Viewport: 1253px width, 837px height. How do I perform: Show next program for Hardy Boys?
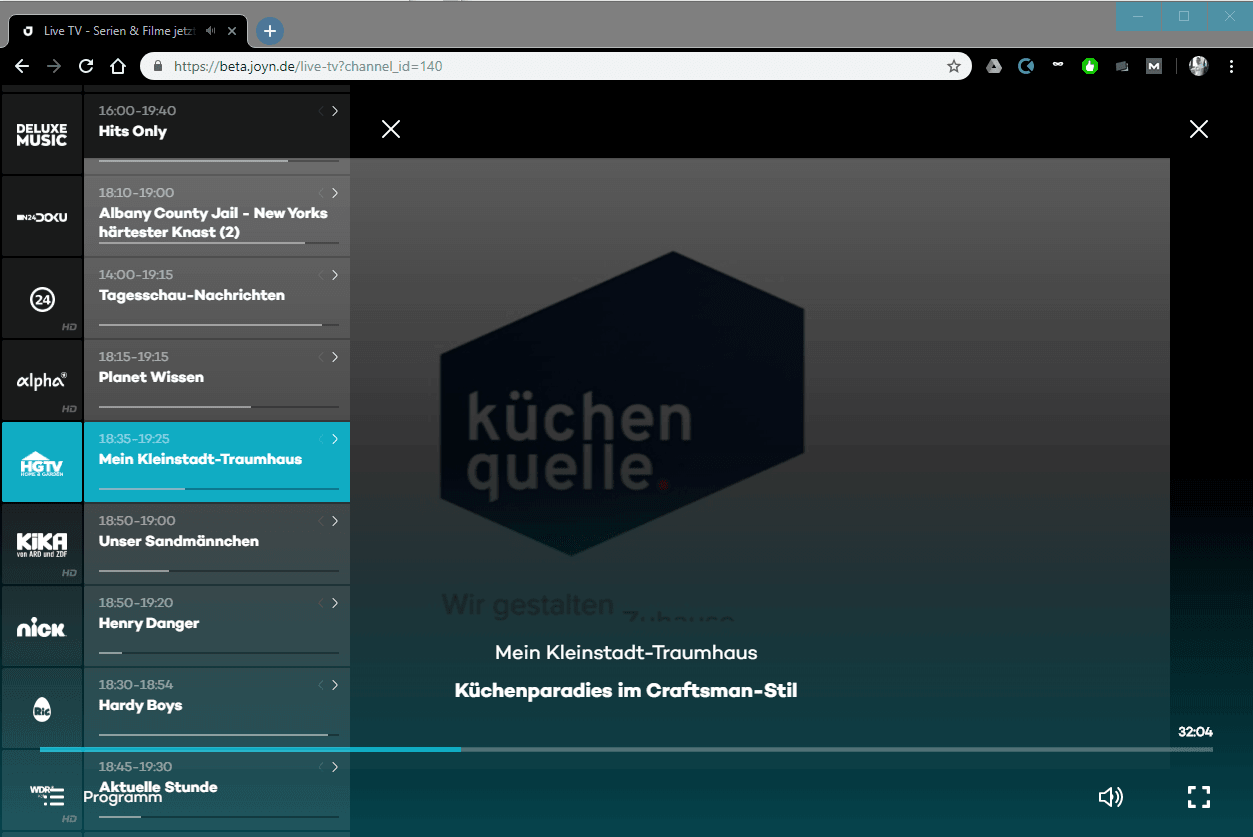pyautogui.click(x=335, y=685)
